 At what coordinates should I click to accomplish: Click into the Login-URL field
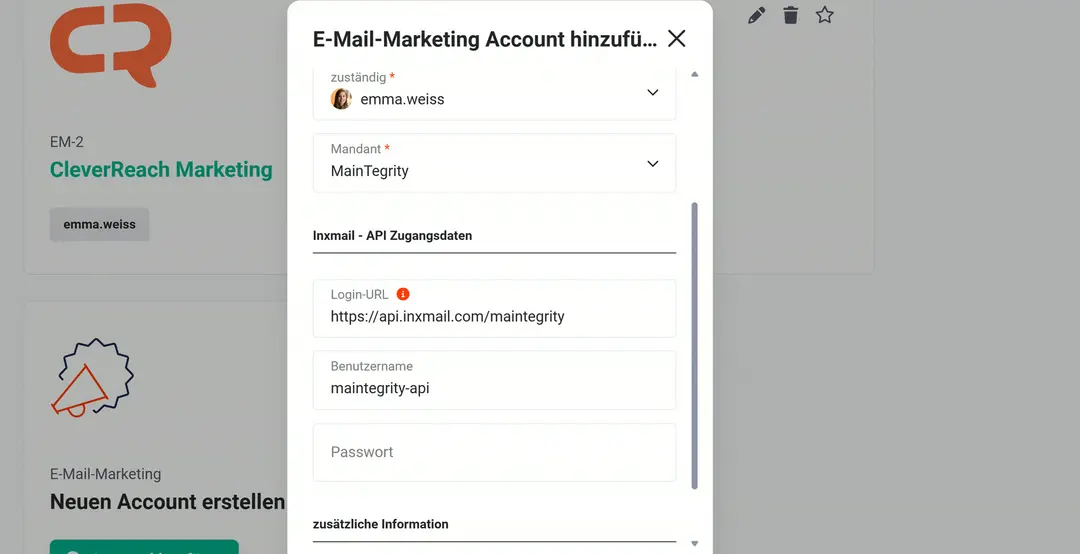(495, 308)
